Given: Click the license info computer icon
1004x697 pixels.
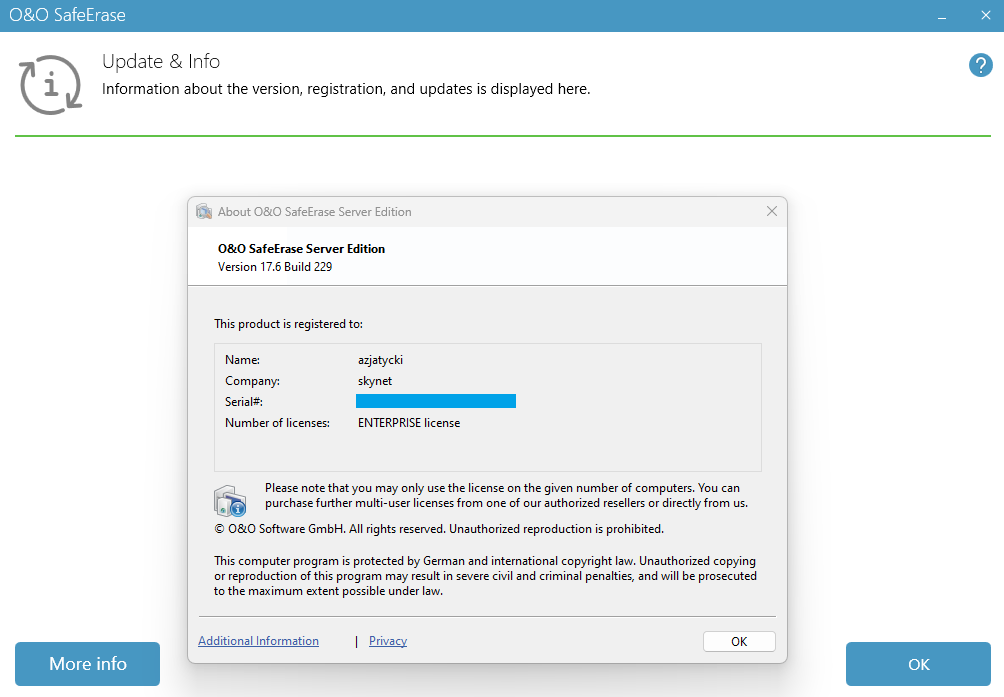Looking at the screenshot, I should coord(230,501).
